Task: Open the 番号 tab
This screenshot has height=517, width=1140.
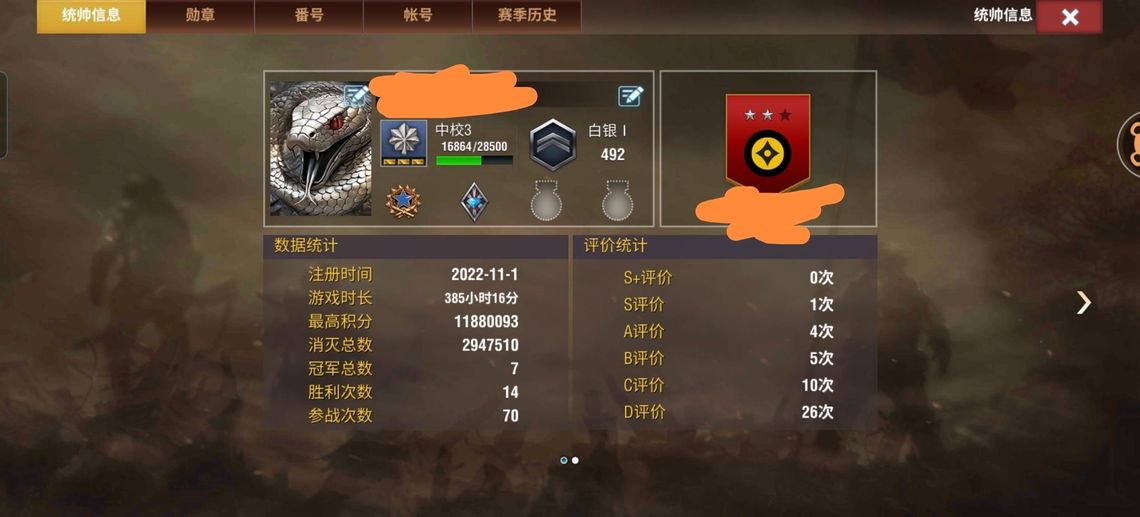Action: [309, 15]
